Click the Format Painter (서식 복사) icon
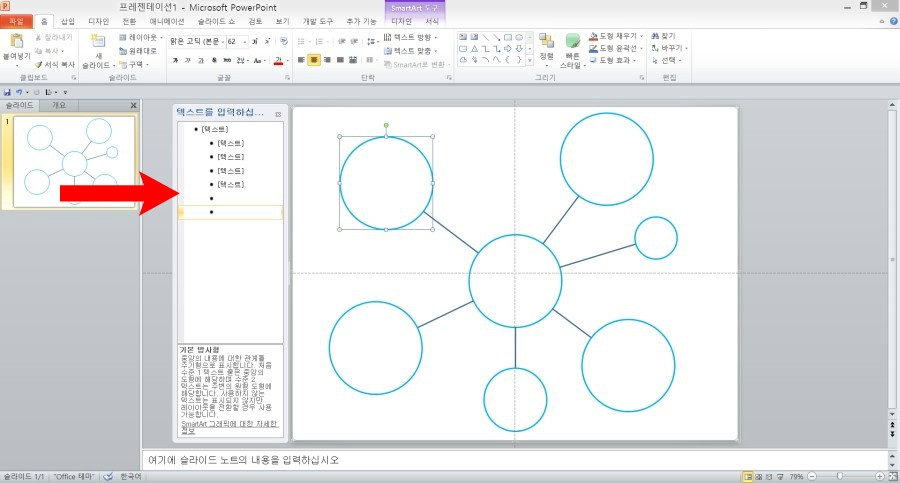 (x=40, y=64)
